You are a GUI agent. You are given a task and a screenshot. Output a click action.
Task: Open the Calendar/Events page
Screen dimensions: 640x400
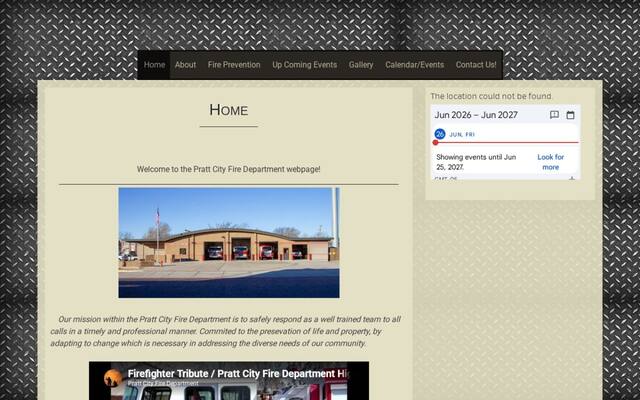414,65
